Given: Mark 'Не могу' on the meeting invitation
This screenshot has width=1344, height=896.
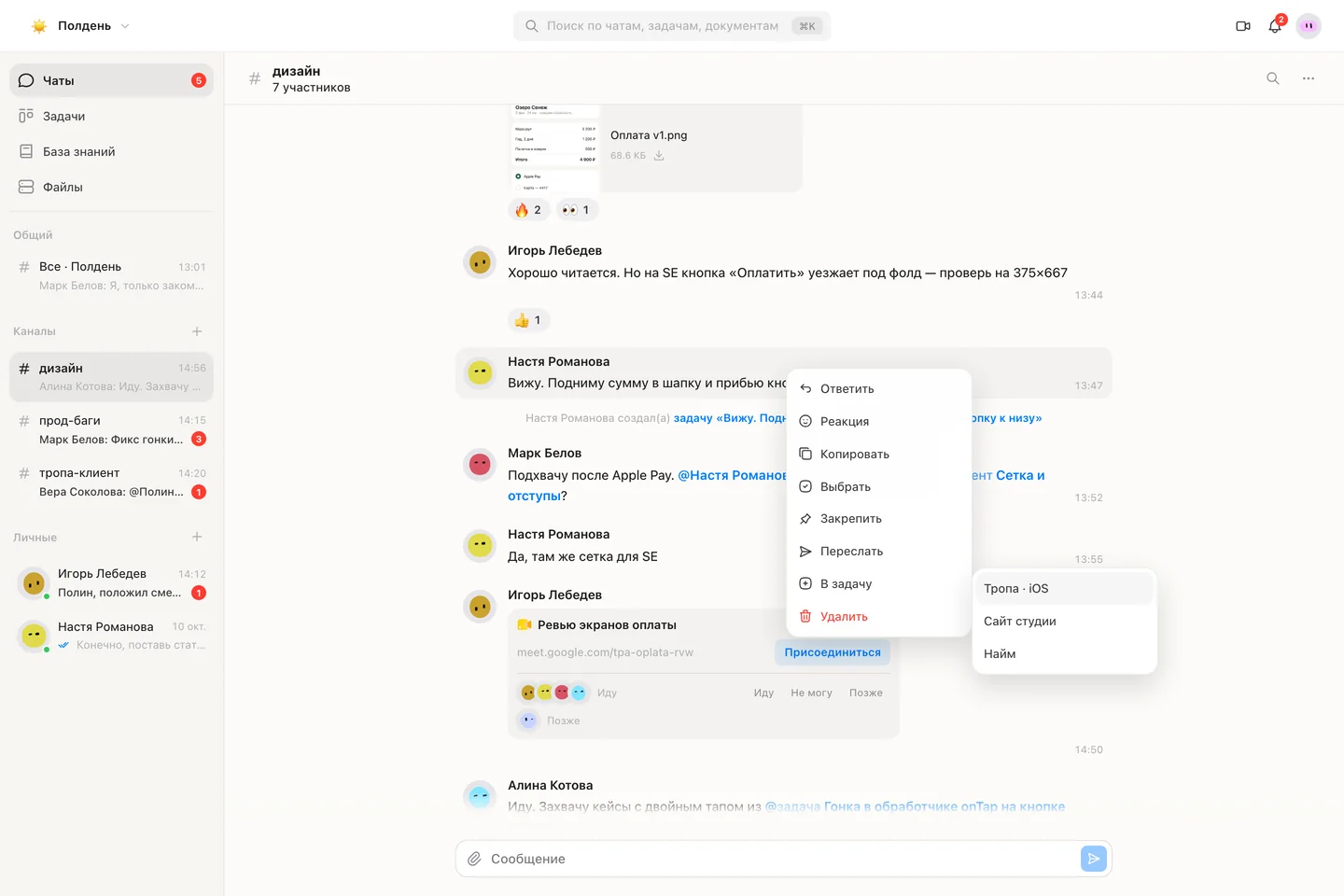Looking at the screenshot, I should 811,693.
